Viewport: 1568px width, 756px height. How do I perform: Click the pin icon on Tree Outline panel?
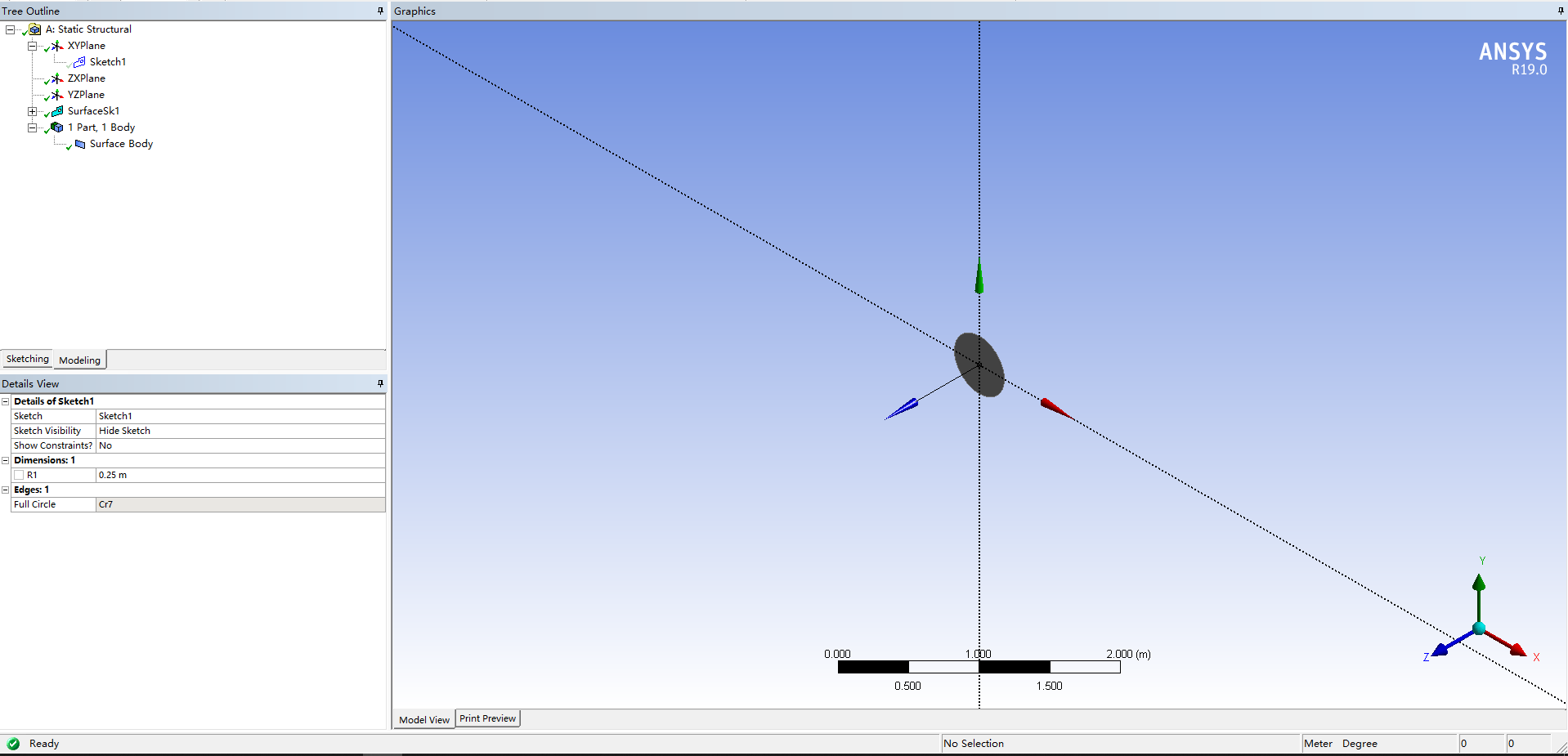[379, 11]
